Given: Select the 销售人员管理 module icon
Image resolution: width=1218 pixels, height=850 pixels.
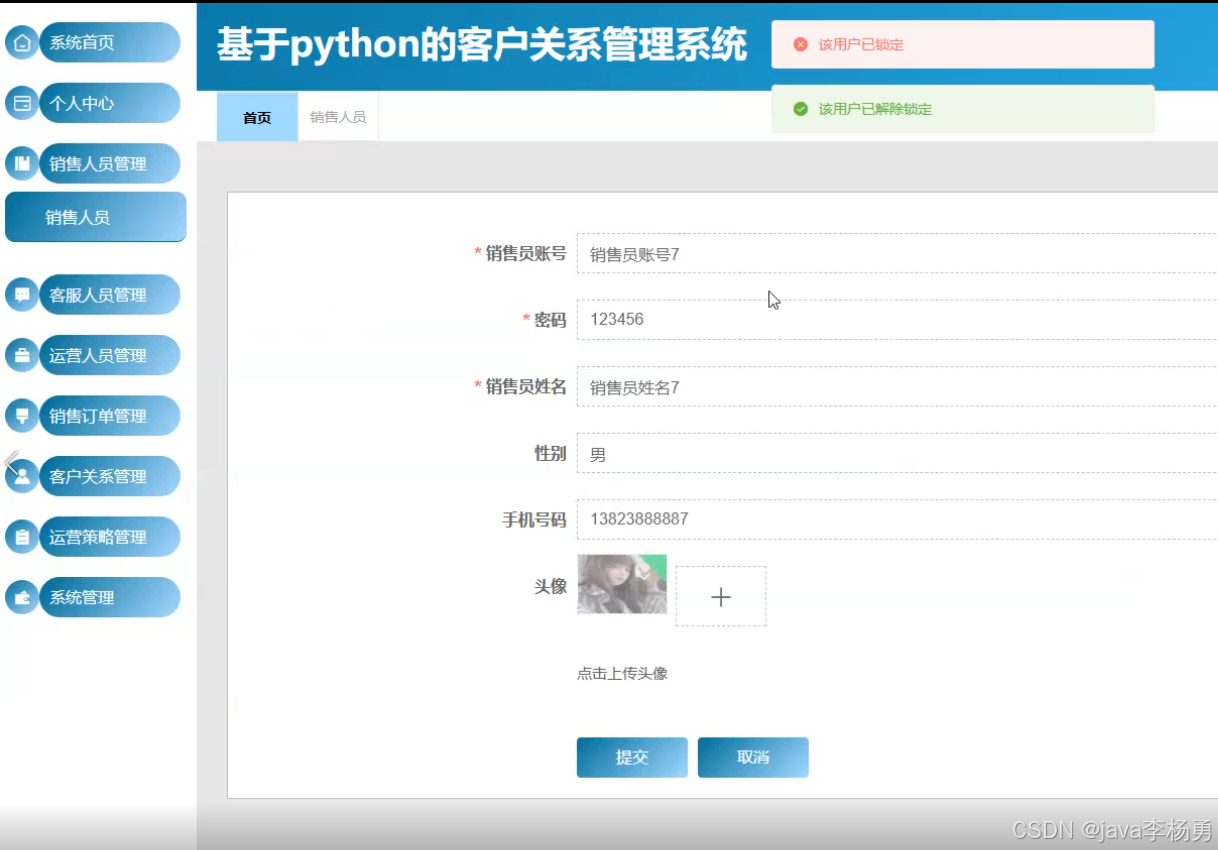Looking at the screenshot, I should click(x=20, y=163).
